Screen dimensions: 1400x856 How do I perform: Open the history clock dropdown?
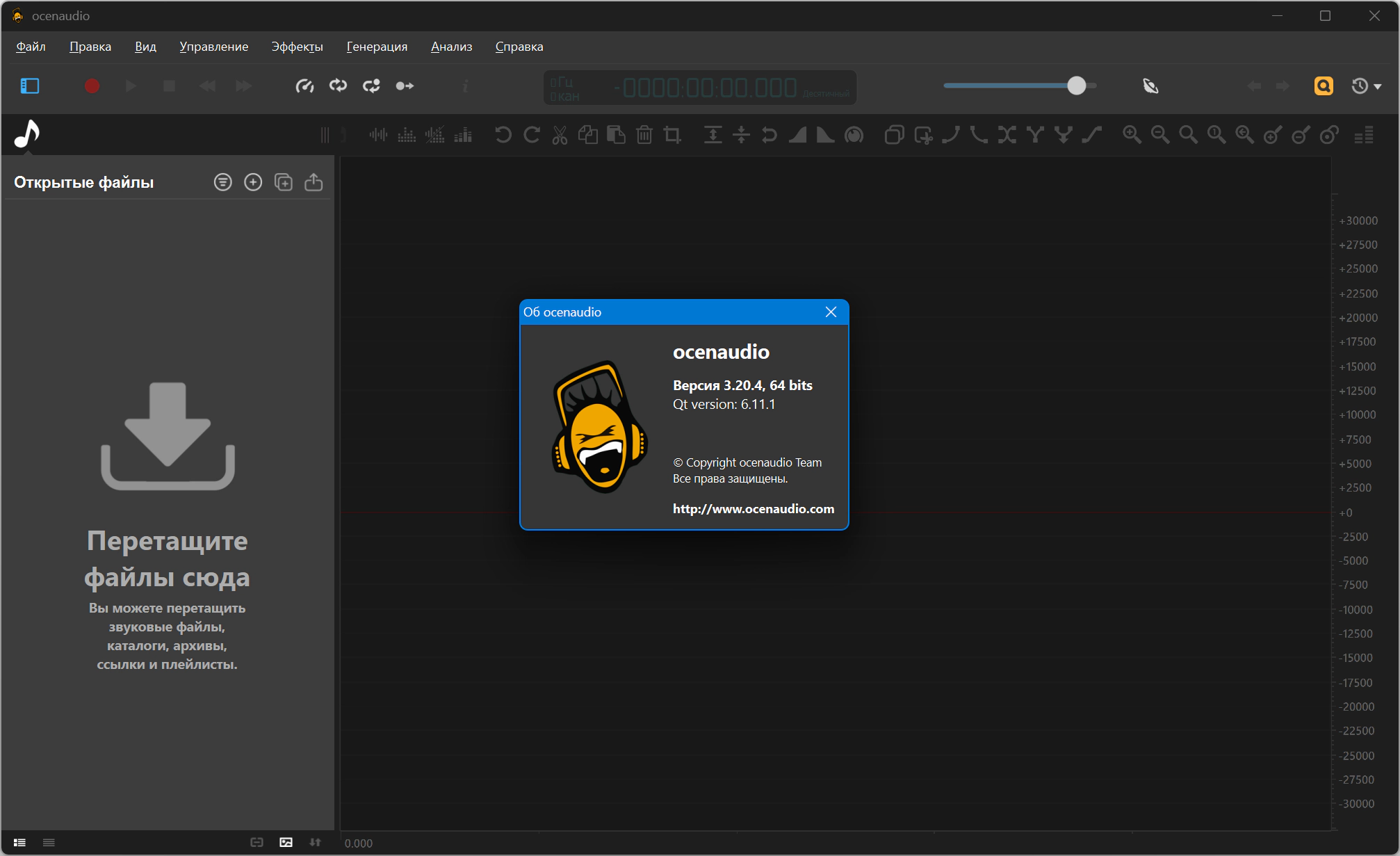pyautogui.click(x=1366, y=86)
